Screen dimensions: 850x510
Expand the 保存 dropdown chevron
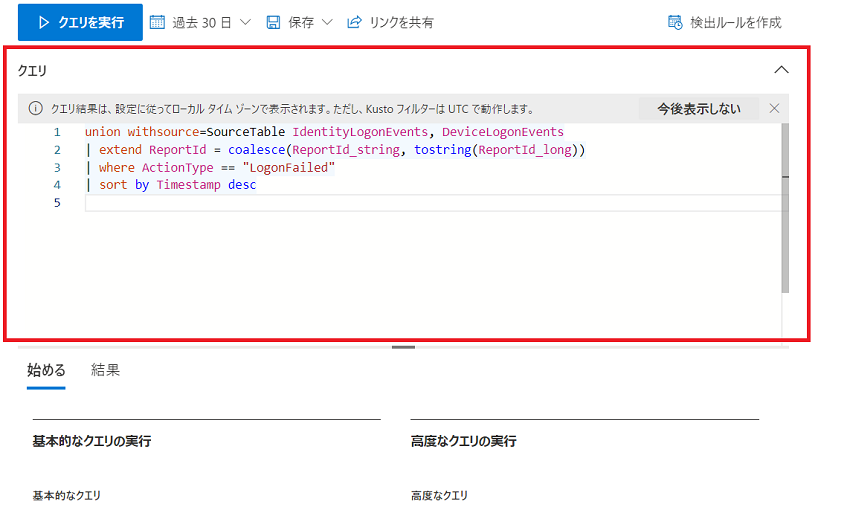click(x=327, y=22)
